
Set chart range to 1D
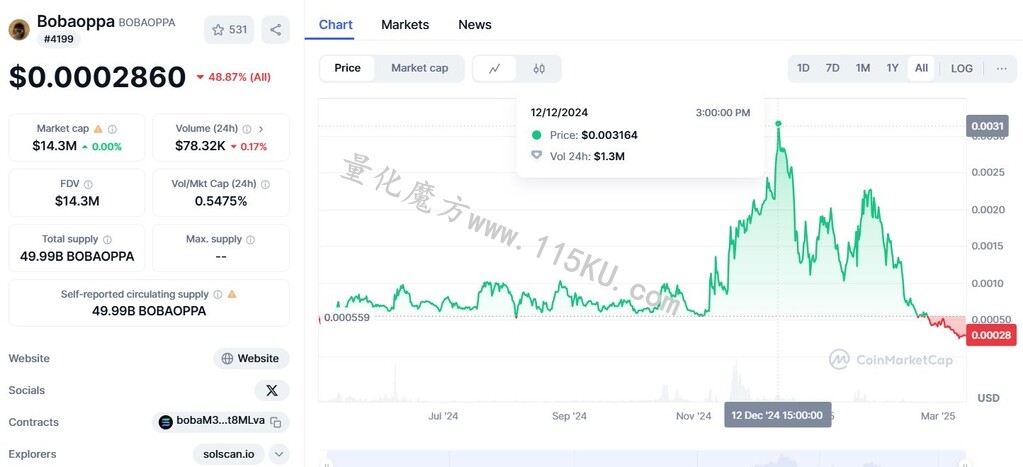click(x=803, y=68)
